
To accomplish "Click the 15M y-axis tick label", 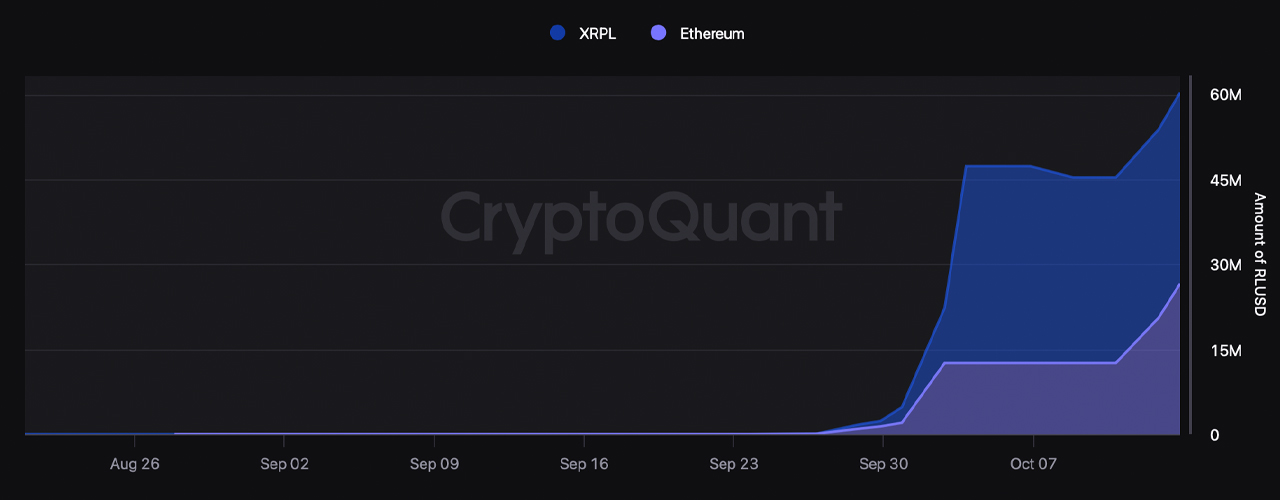I will (1225, 350).
